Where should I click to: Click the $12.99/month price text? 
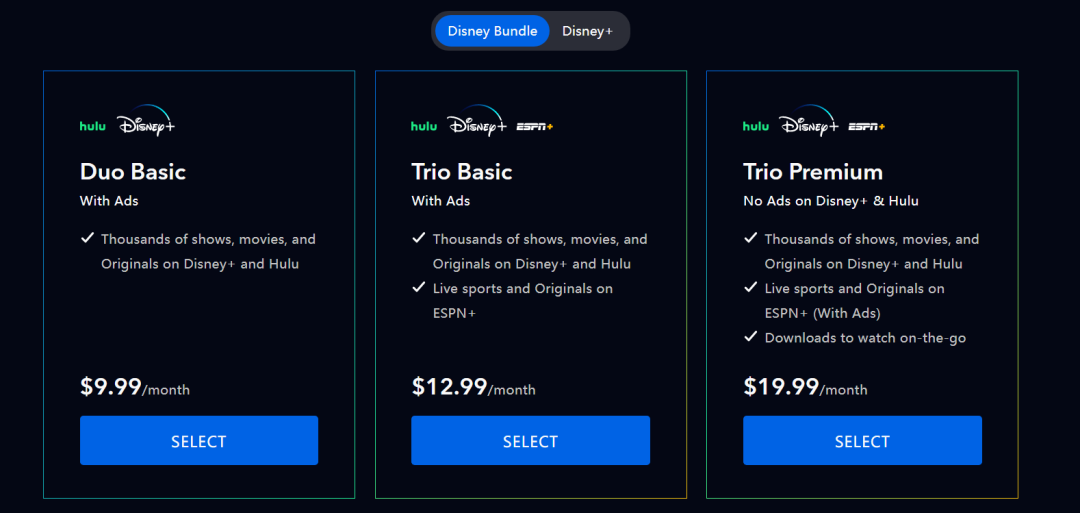coord(473,388)
